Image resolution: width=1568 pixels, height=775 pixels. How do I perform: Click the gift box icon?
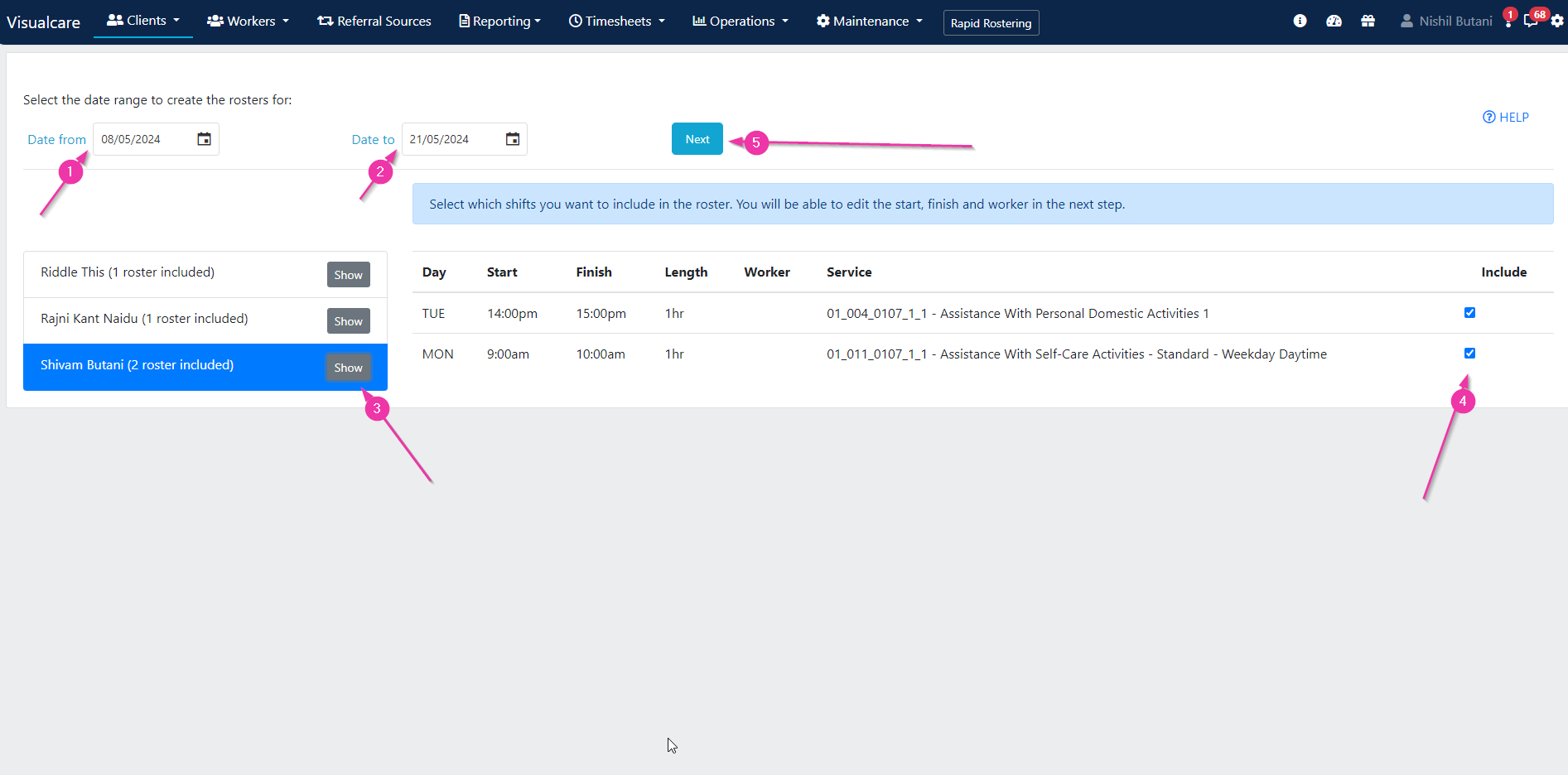click(x=1368, y=22)
